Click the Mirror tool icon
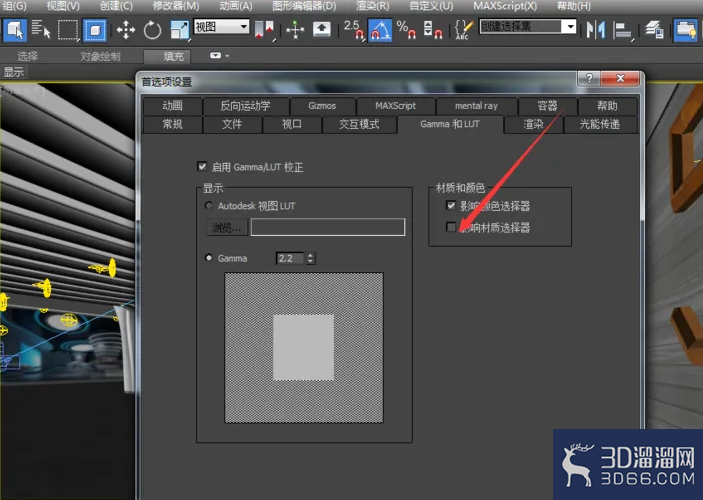The width and height of the screenshot is (703, 500). click(596, 30)
